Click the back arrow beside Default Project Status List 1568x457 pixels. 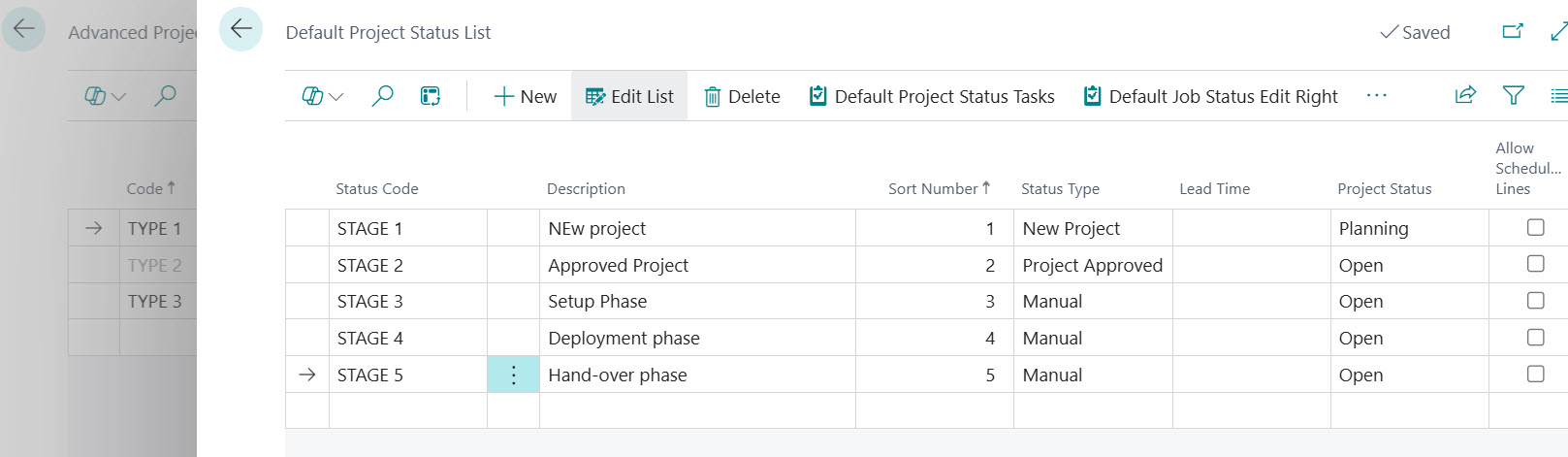tap(240, 29)
